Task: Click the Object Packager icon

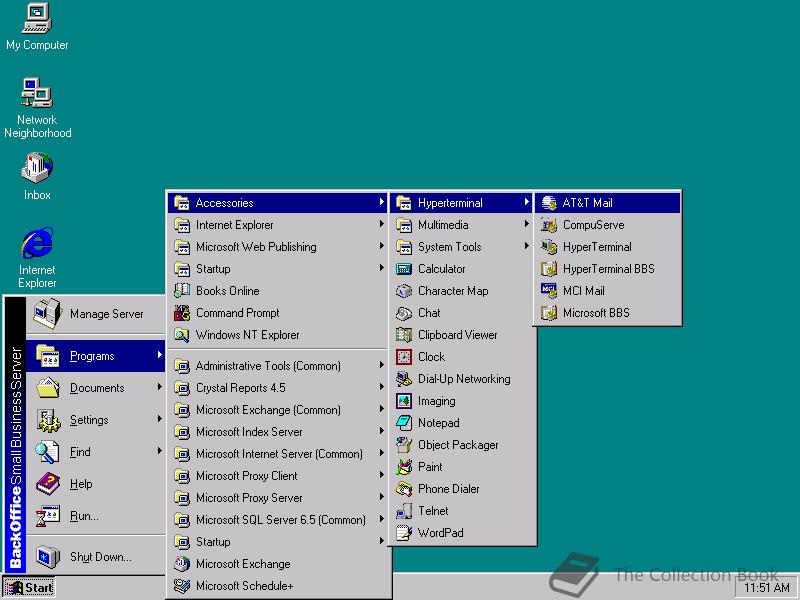Action: tap(404, 445)
